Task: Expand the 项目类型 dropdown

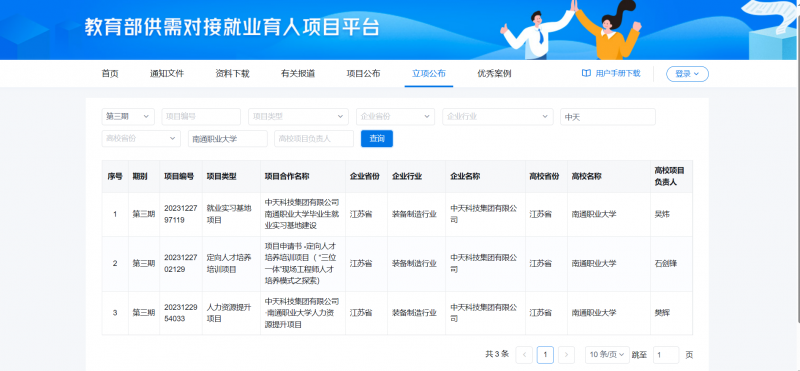Action: pos(298,116)
